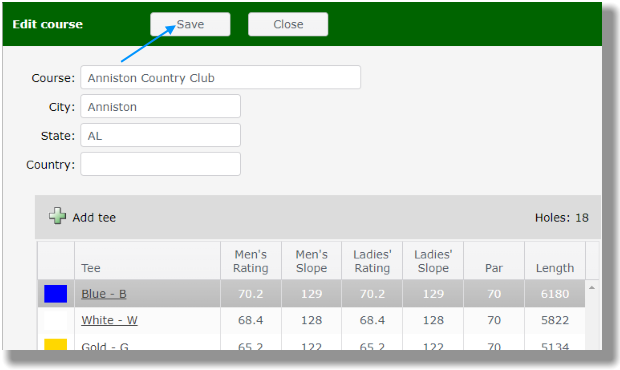Click the Close button
This screenshot has width=620, height=370.
coord(288,24)
